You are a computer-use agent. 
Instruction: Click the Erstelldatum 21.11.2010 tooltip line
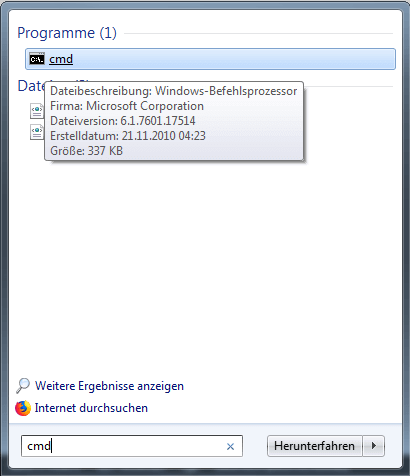click(128, 136)
